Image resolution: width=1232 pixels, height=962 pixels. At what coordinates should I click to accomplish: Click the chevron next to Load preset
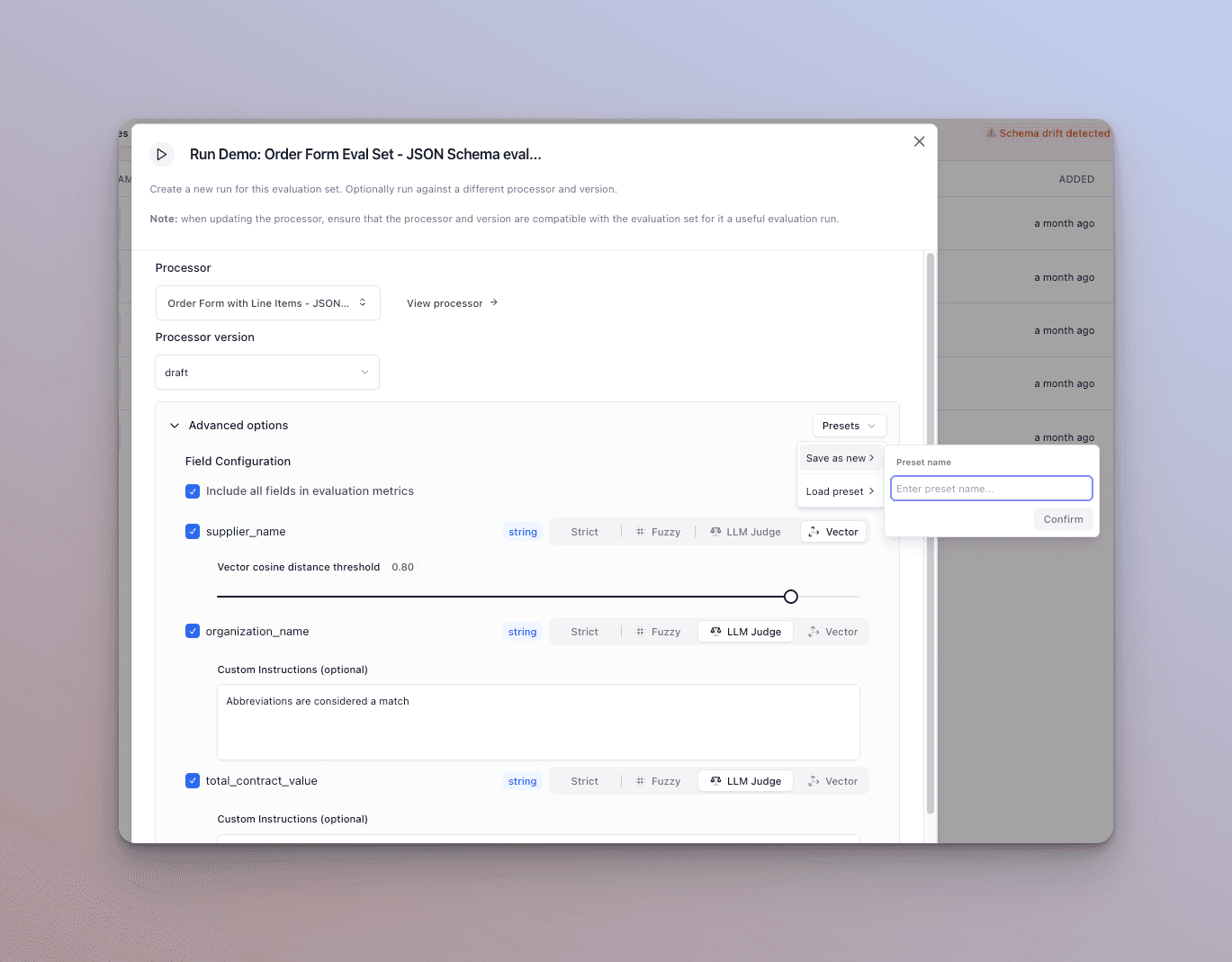click(x=871, y=491)
